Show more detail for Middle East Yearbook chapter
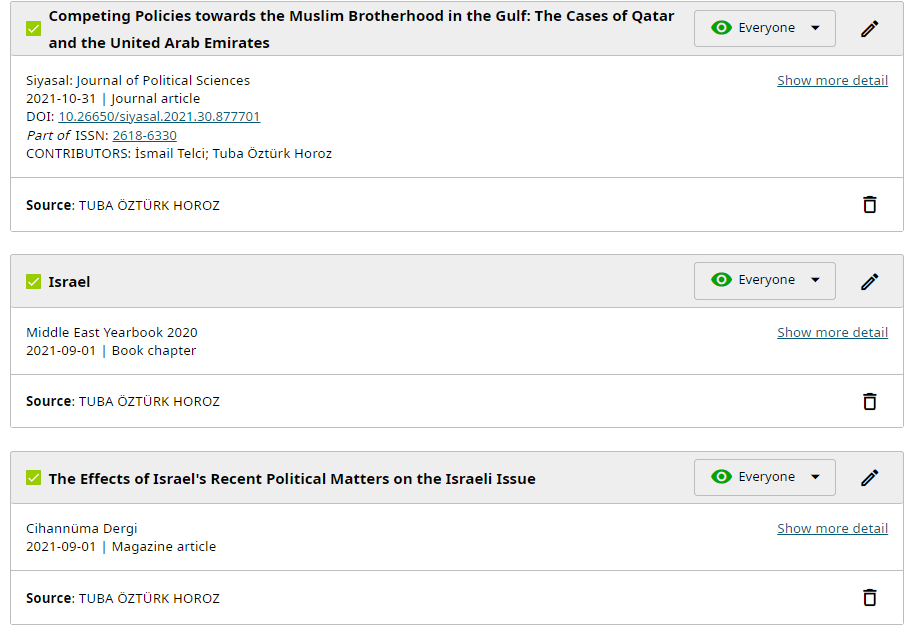 pos(832,332)
